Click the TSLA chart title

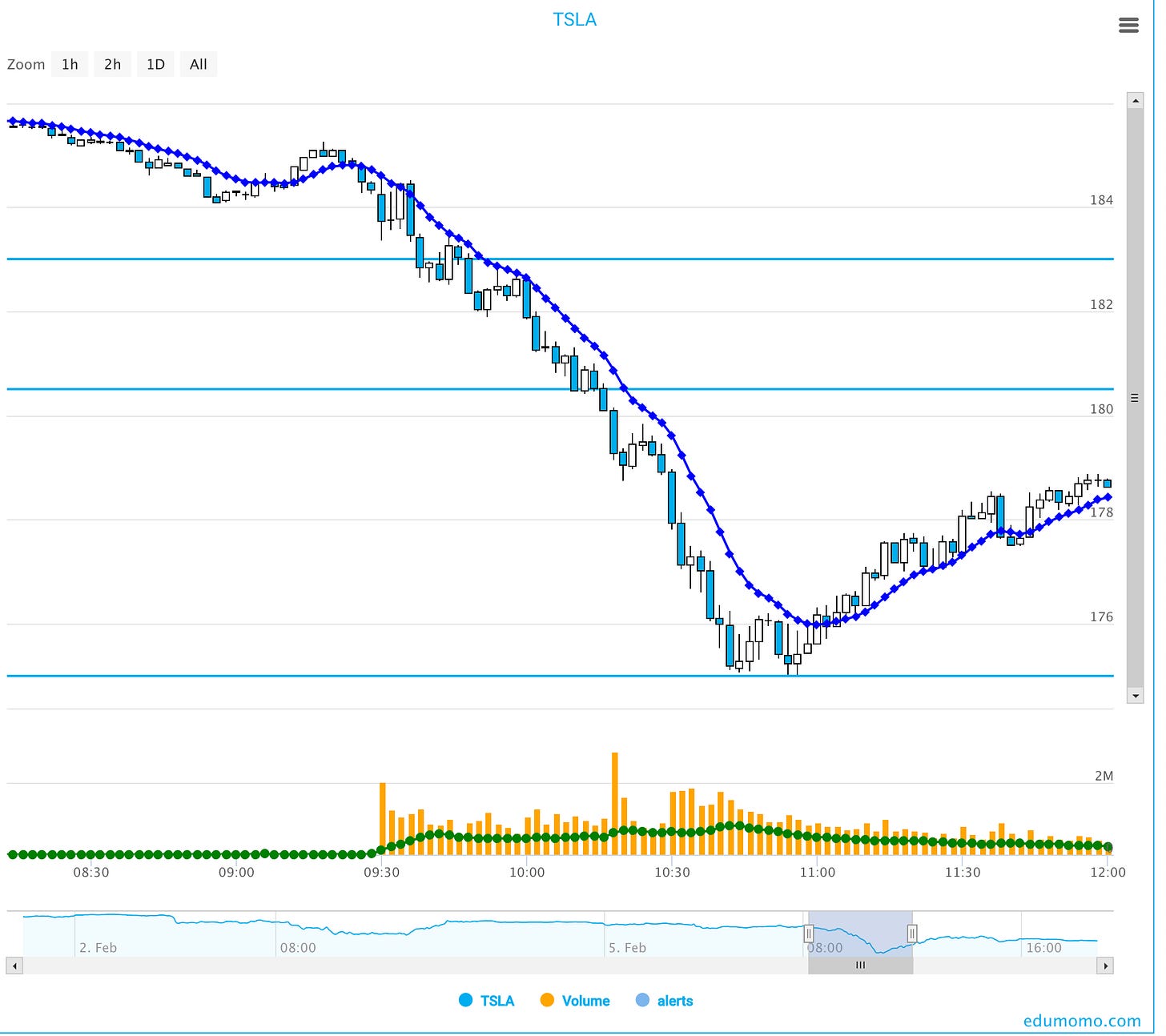click(575, 20)
